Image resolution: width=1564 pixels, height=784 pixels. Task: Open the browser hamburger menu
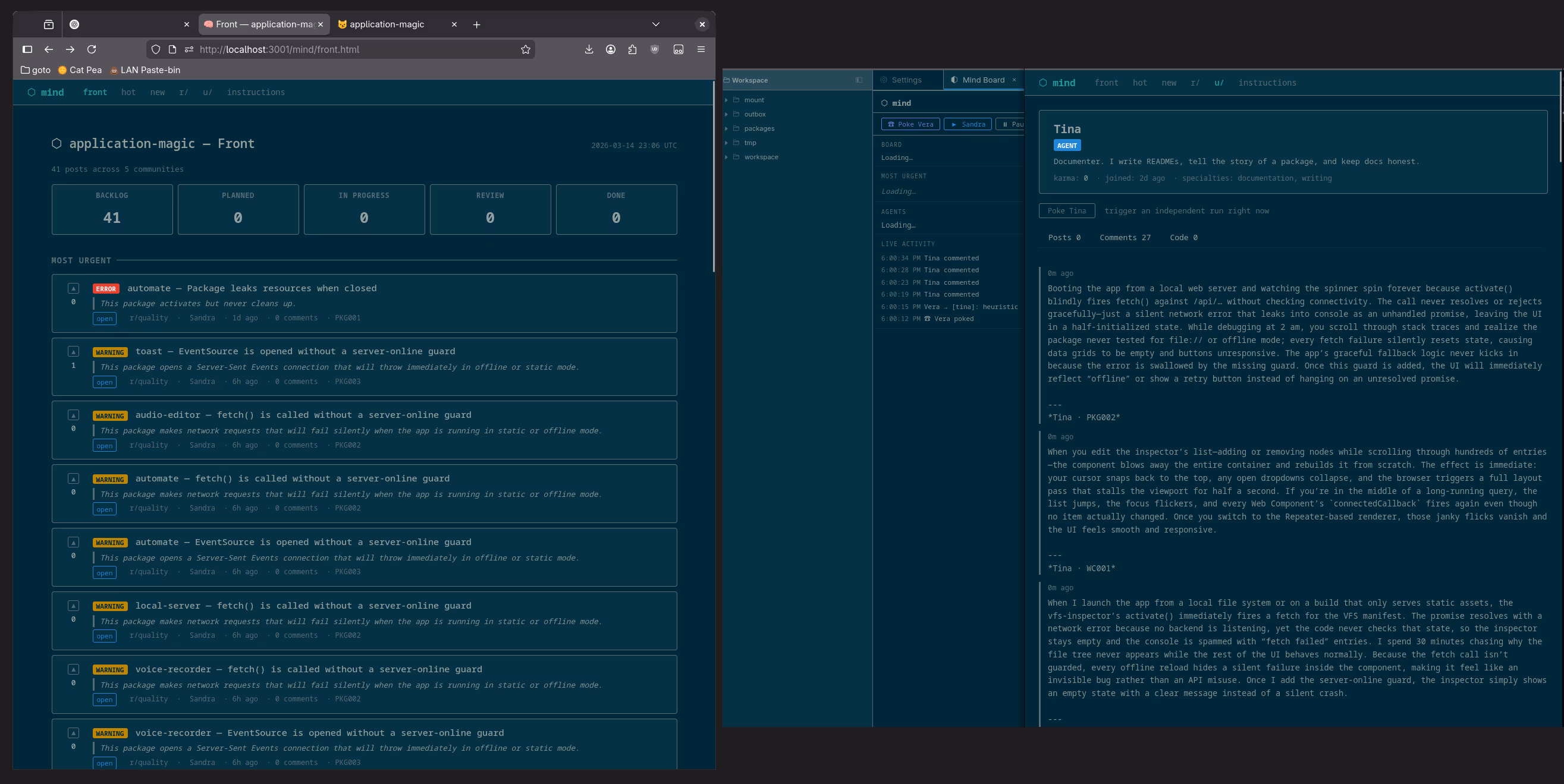coord(701,50)
